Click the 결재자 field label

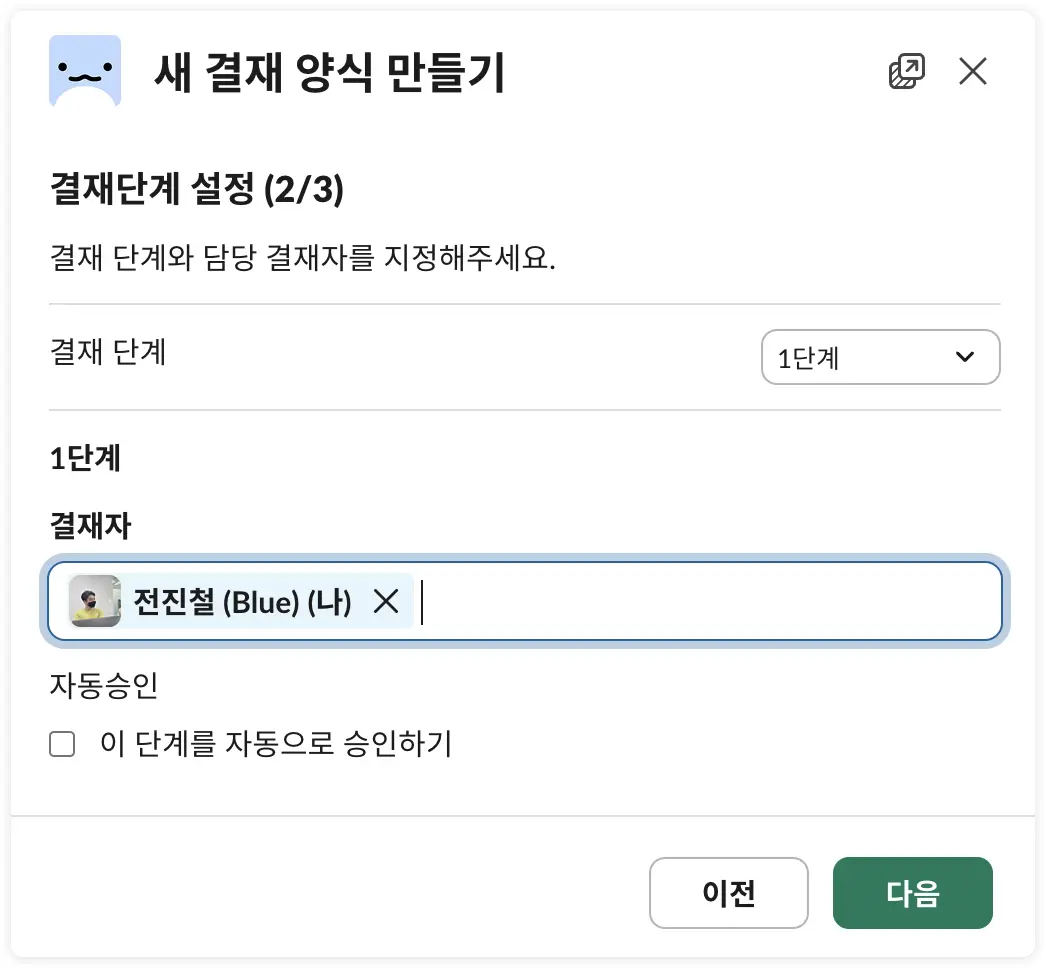click(90, 525)
